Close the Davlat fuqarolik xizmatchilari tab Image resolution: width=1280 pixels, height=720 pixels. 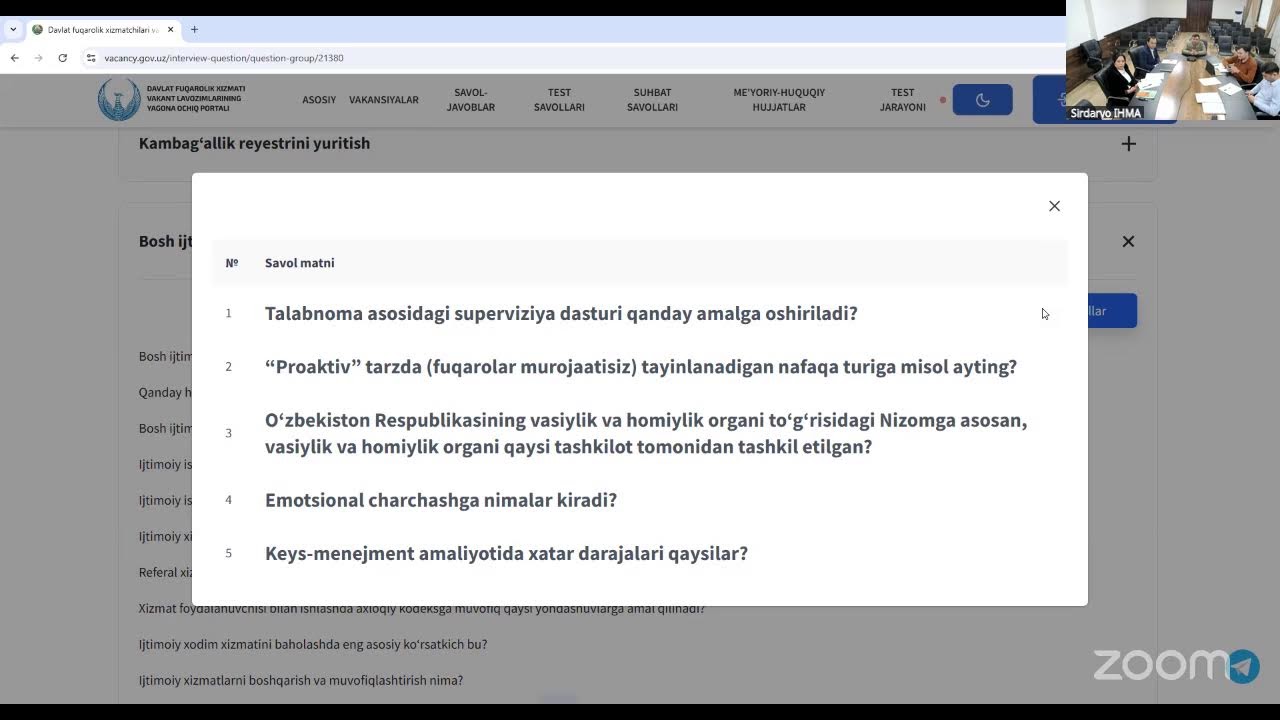pos(170,30)
